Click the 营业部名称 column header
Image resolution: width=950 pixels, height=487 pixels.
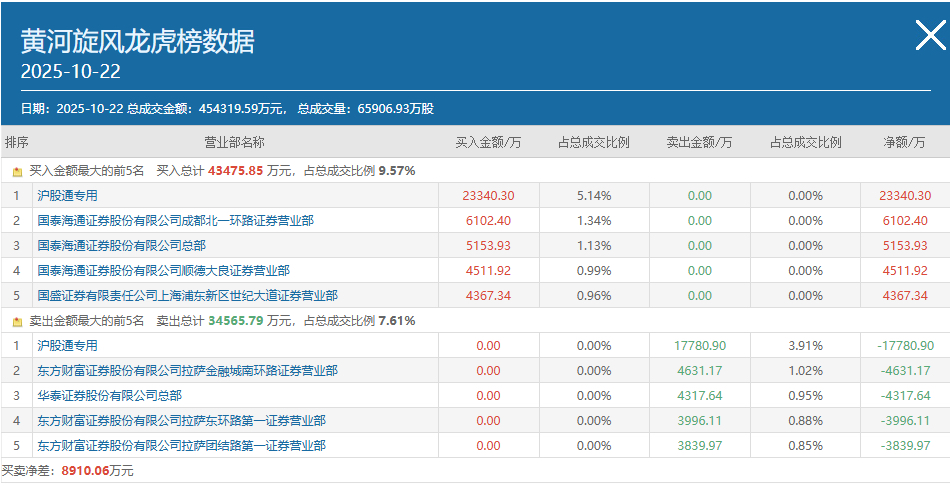[x=234, y=142]
